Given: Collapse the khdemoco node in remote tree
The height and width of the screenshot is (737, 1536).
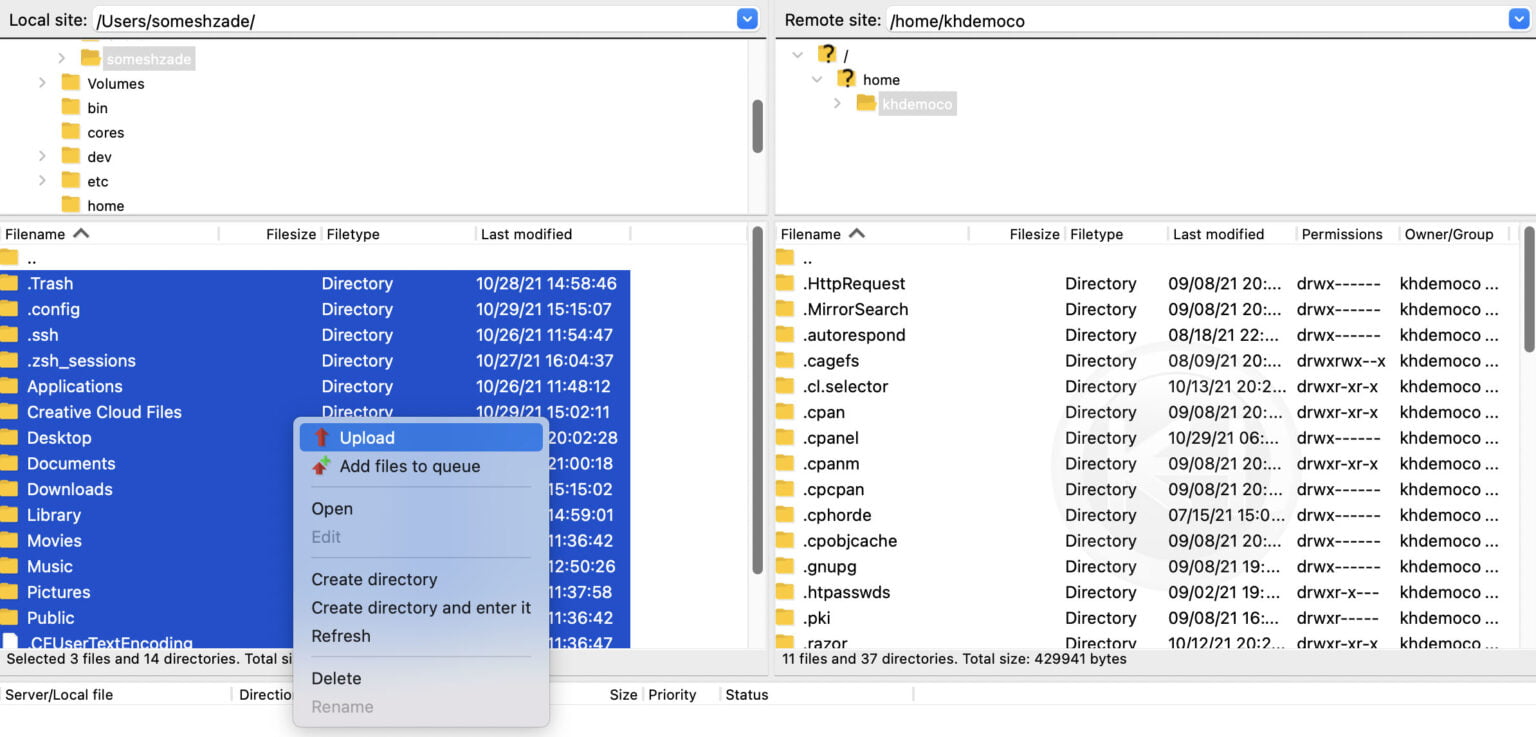Looking at the screenshot, I should (837, 103).
